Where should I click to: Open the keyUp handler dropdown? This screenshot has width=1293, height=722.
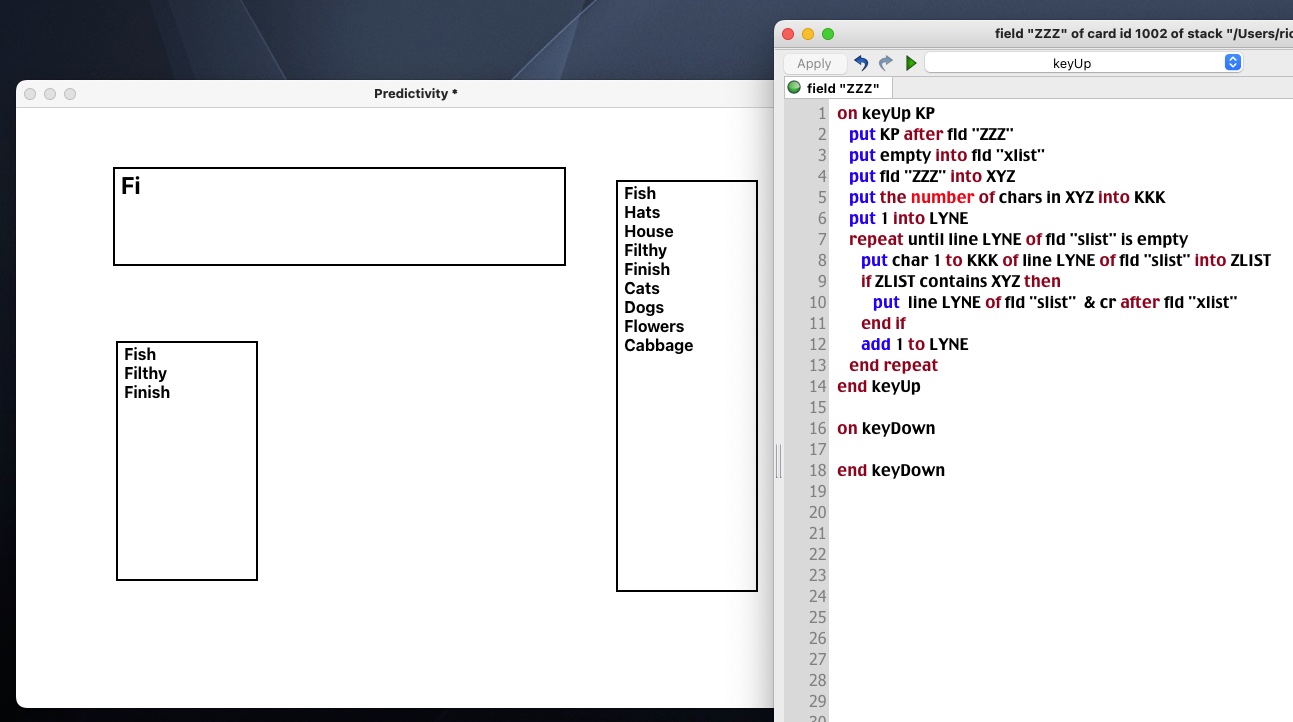[x=1083, y=63]
